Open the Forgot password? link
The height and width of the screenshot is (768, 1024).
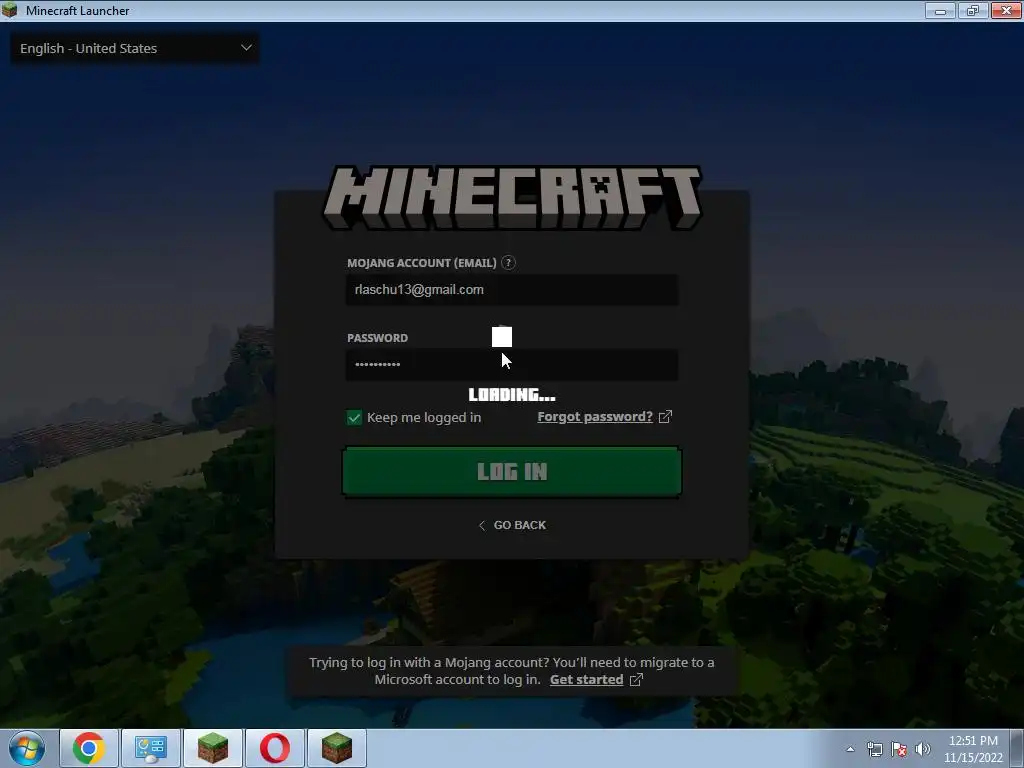595,417
